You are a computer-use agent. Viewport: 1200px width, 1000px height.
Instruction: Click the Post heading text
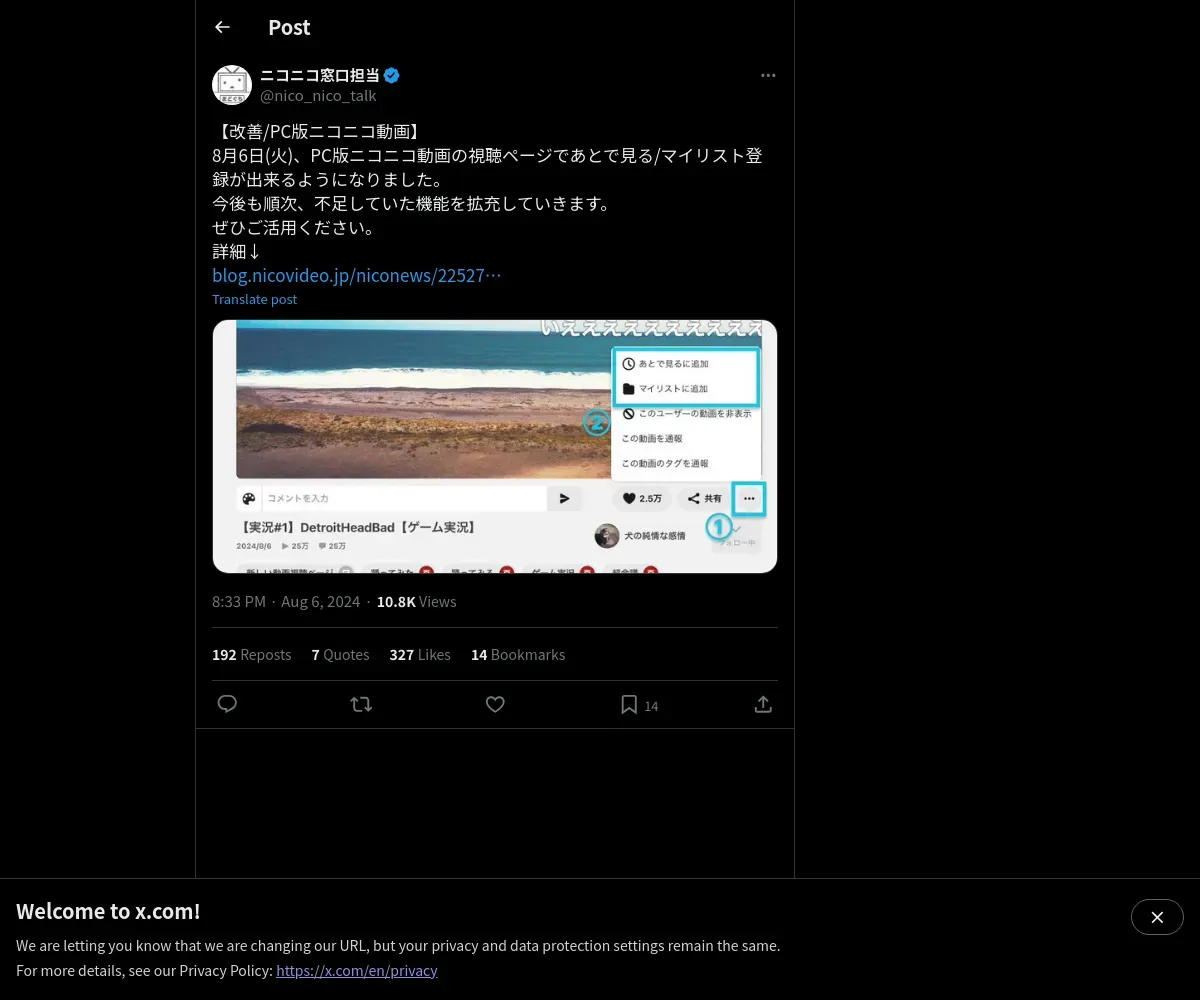[x=289, y=27]
